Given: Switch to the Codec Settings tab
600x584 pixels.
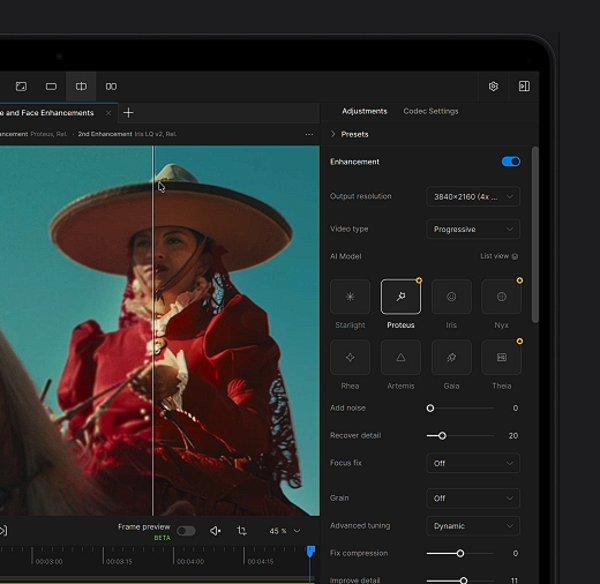Looking at the screenshot, I should (x=430, y=111).
